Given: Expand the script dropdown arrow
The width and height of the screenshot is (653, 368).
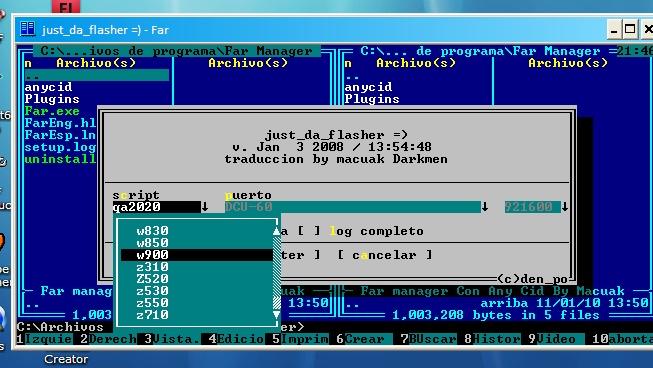Looking at the screenshot, I should (x=204, y=207).
